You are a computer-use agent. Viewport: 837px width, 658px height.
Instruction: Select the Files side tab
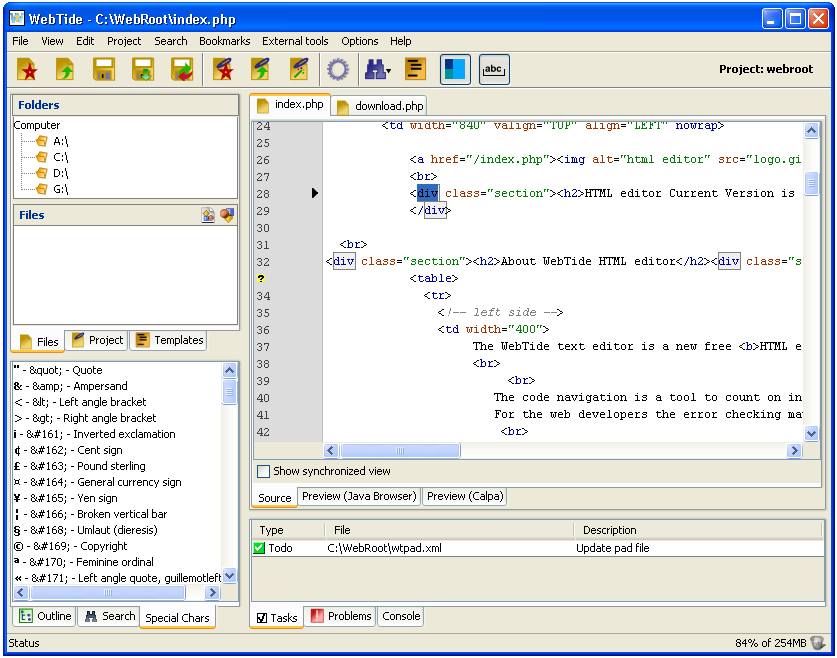(38, 342)
